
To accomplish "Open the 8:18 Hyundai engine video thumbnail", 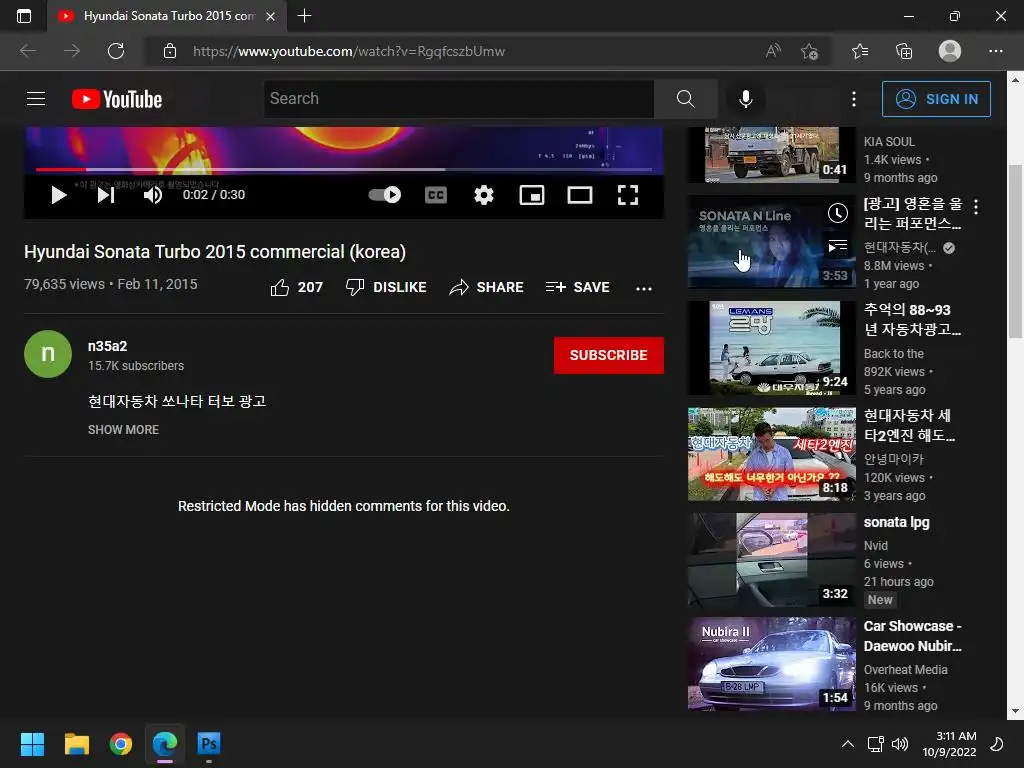I will point(772,454).
